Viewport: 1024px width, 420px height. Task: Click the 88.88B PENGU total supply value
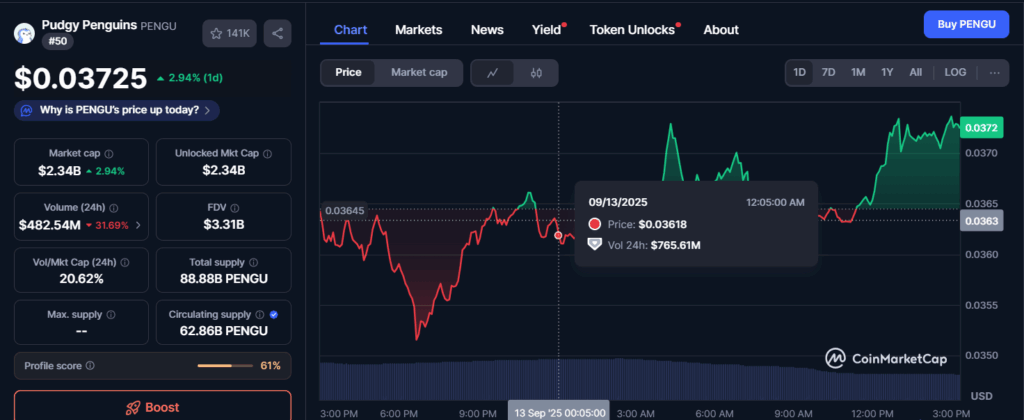[224, 280]
